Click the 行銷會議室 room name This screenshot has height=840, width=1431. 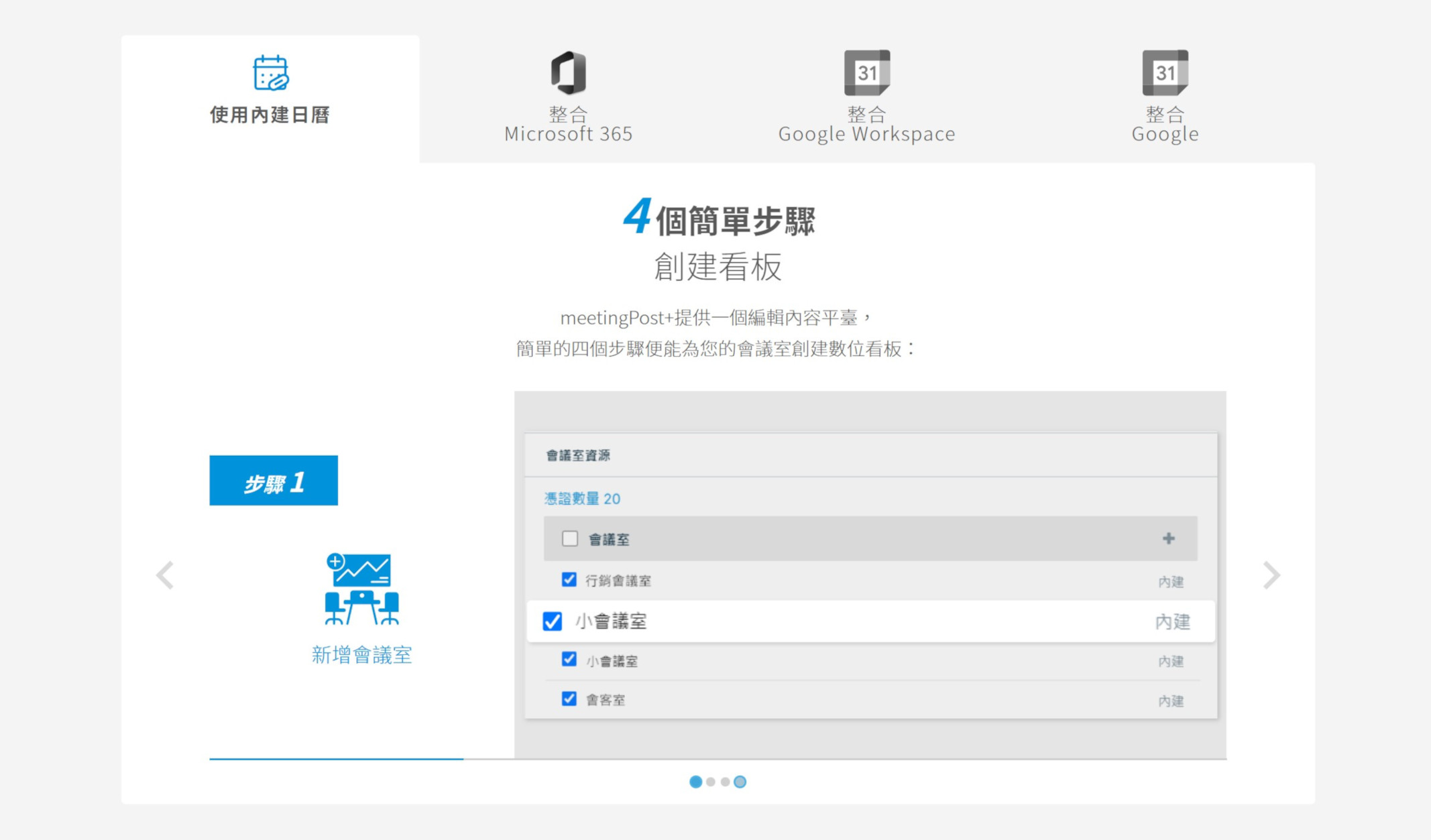[618, 581]
